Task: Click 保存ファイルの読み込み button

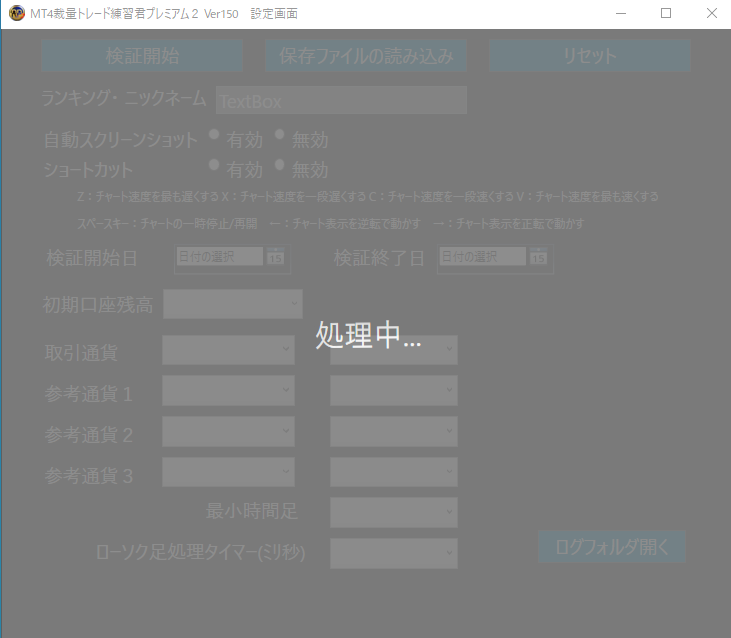Action: pos(366,56)
